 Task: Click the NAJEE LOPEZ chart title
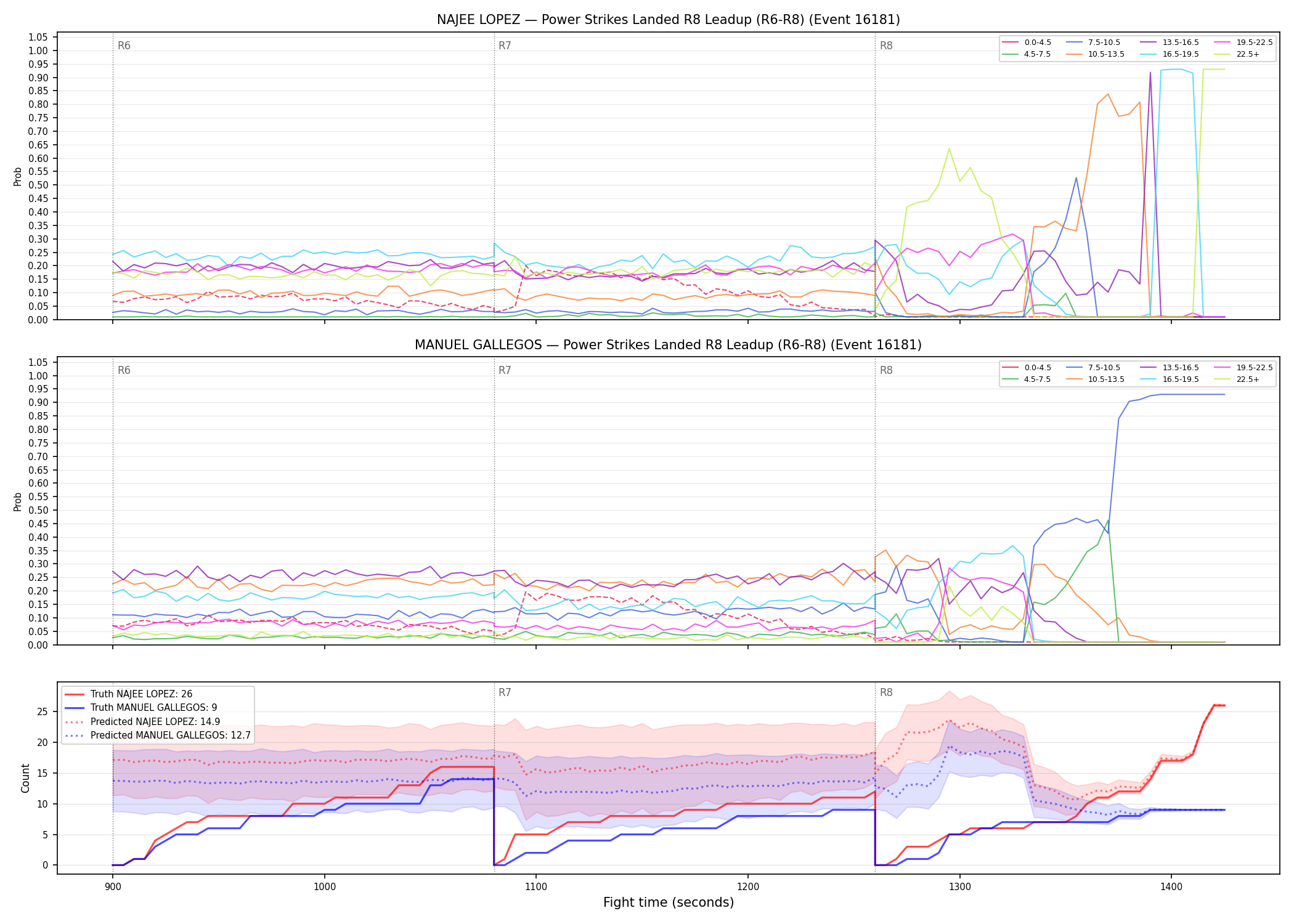pyautogui.click(x=668, y=20)
